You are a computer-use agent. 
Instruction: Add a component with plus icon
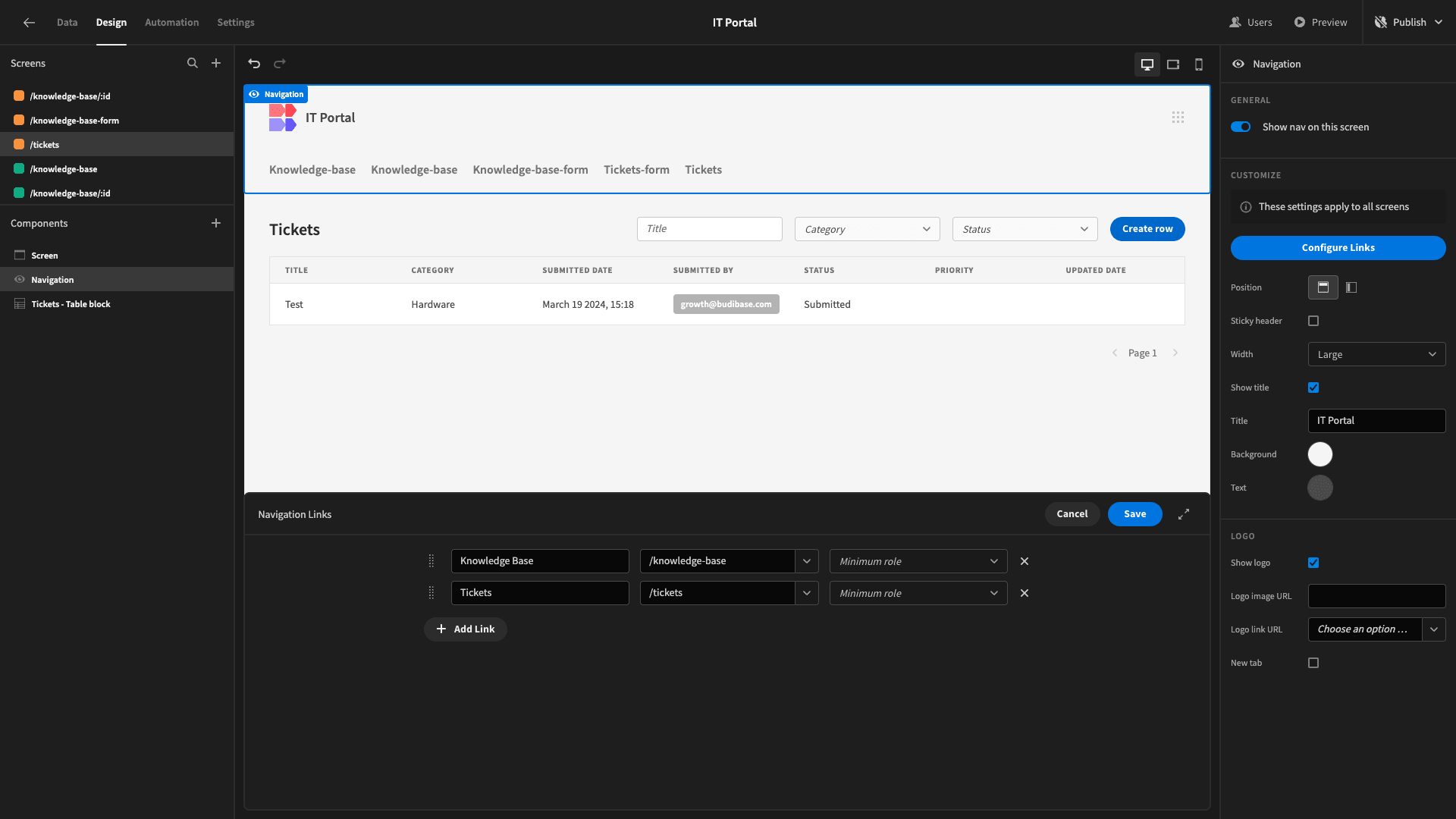click(x=216, y=223)
